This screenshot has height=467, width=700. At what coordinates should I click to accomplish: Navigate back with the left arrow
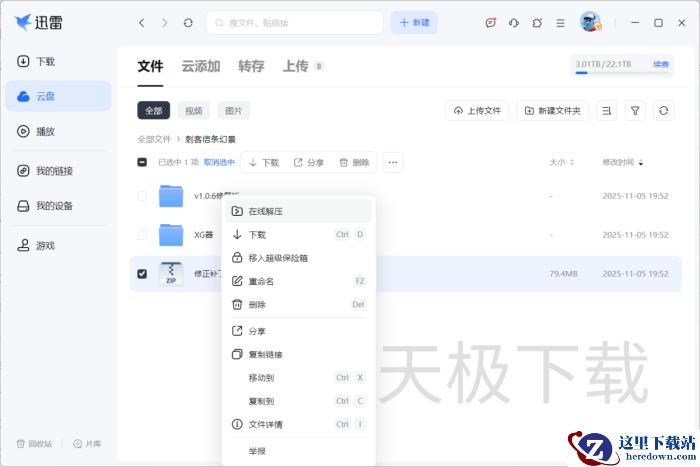pos(142,23)
